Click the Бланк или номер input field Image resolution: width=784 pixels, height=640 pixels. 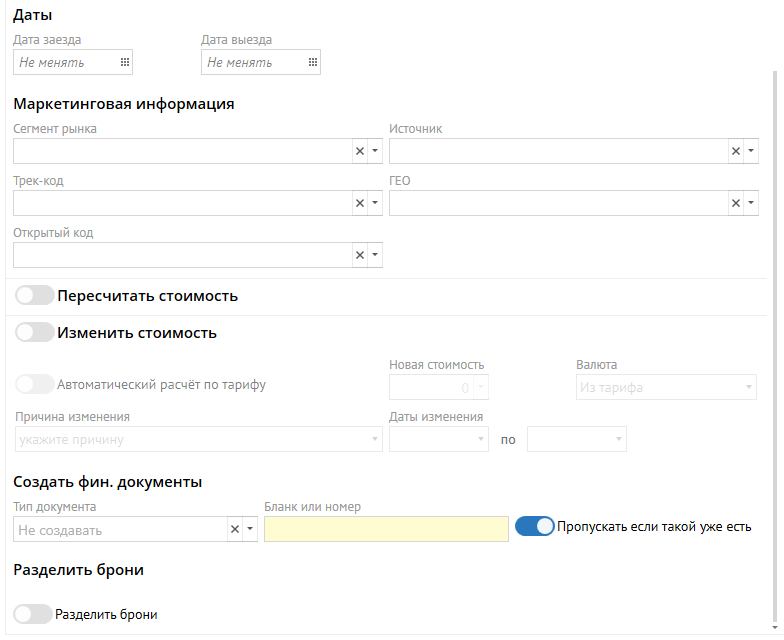coord(386,529)
